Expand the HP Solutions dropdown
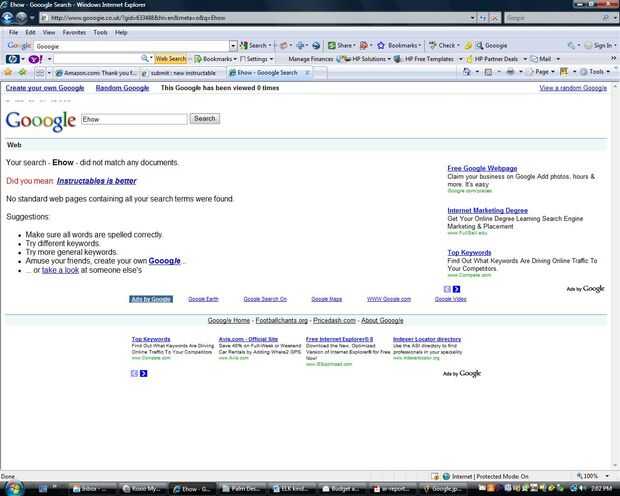The height and width of the screenshot is (496, 620). pos(389,59)
